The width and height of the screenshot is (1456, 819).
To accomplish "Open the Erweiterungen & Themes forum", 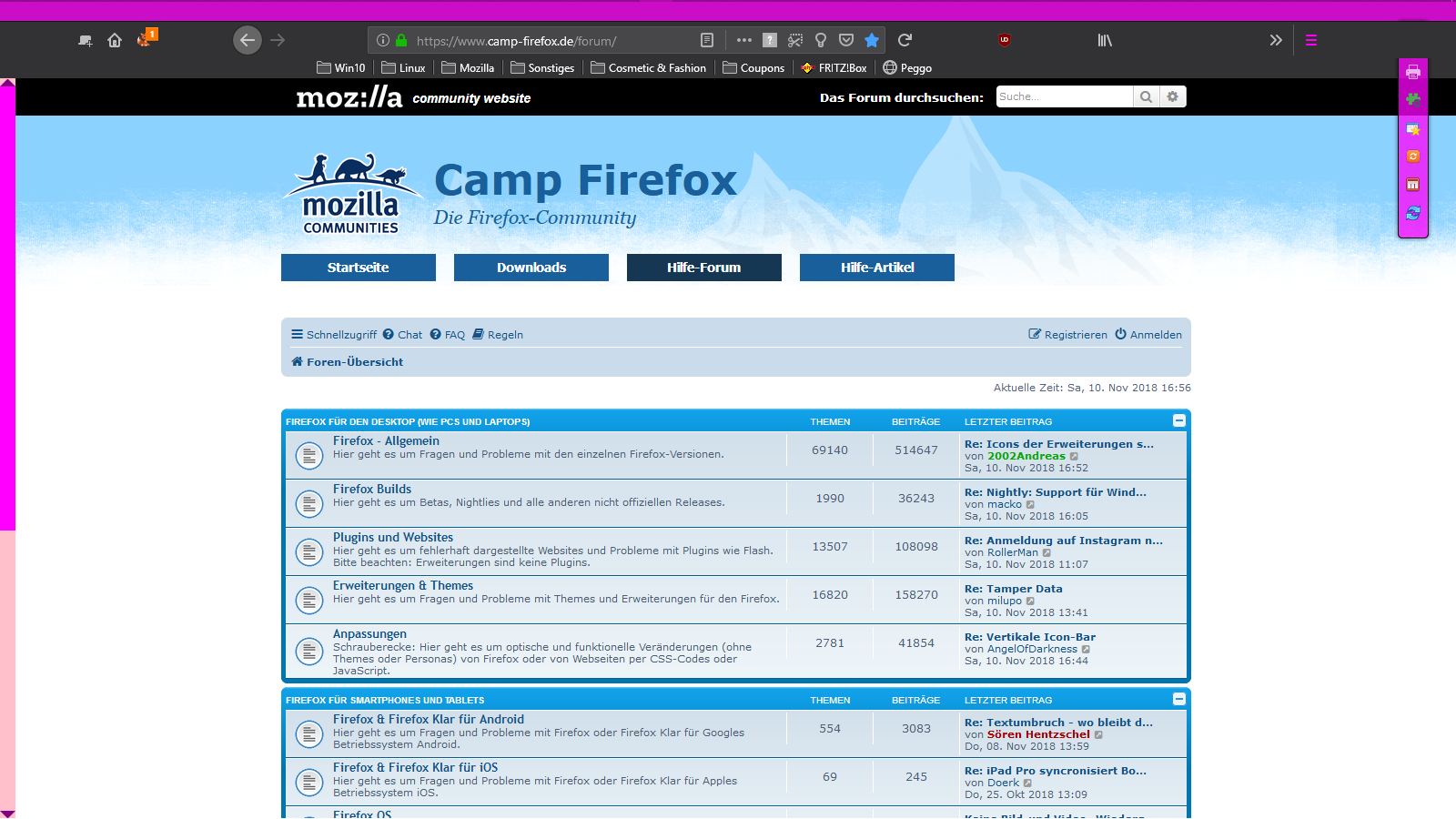I will tap(403, 586).
